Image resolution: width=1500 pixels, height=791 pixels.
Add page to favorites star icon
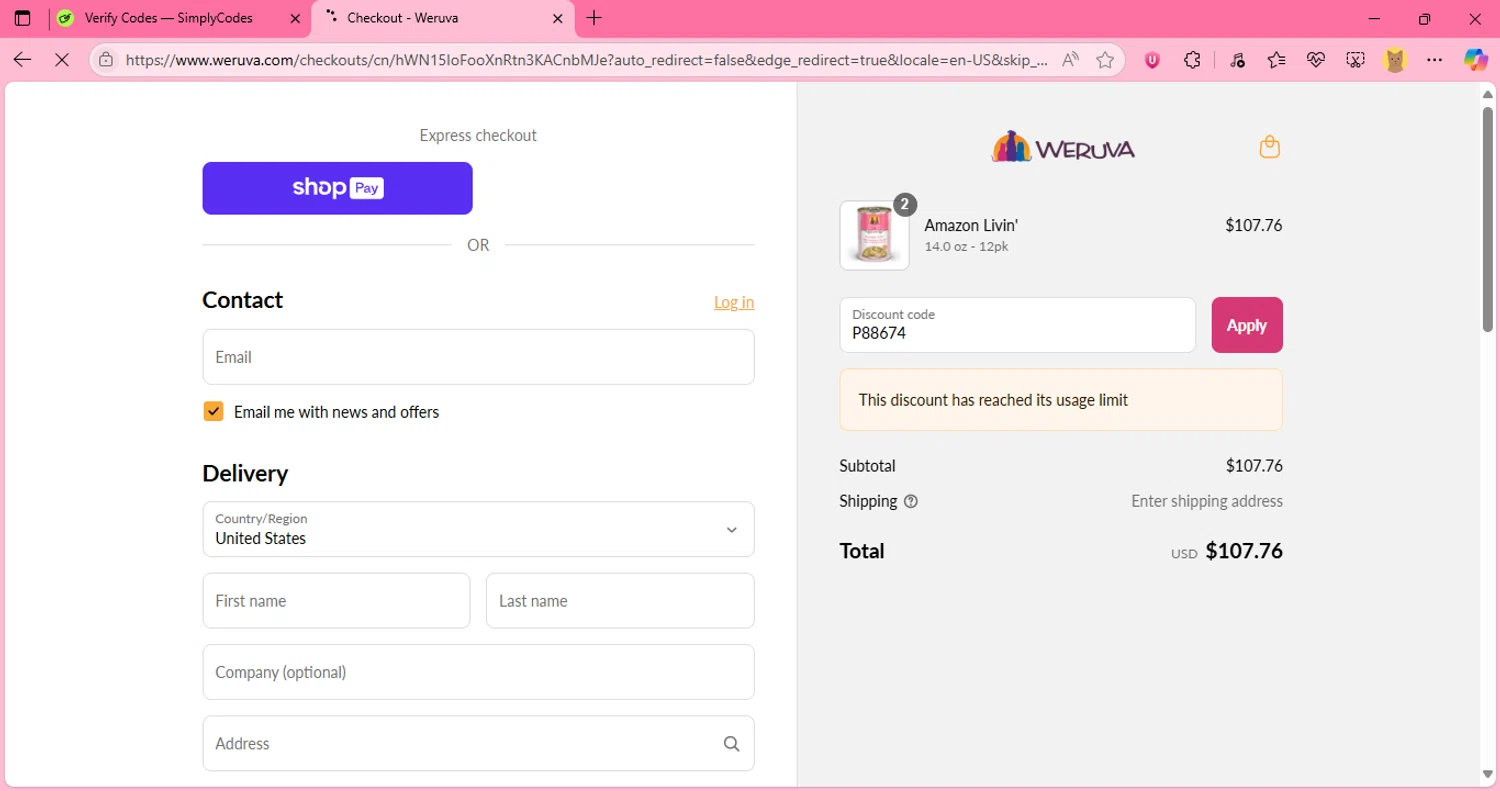1105,60
